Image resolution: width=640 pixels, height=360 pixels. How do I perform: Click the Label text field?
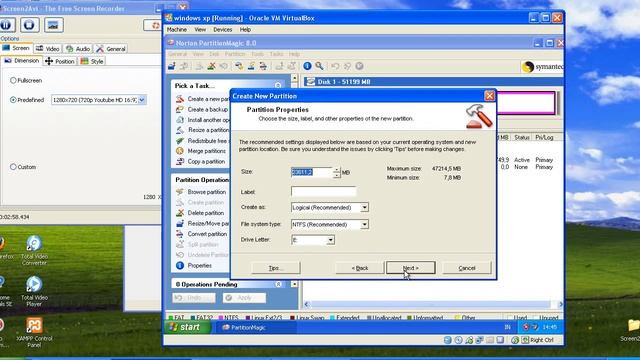point(323,191)
